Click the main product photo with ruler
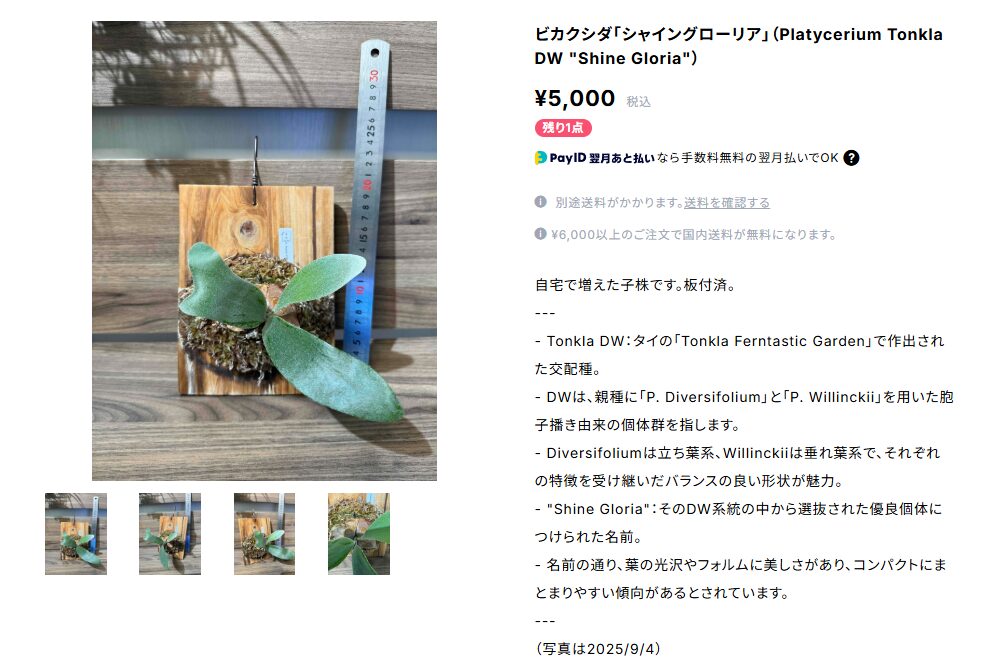986x665 pixels. tap(264, 251)
